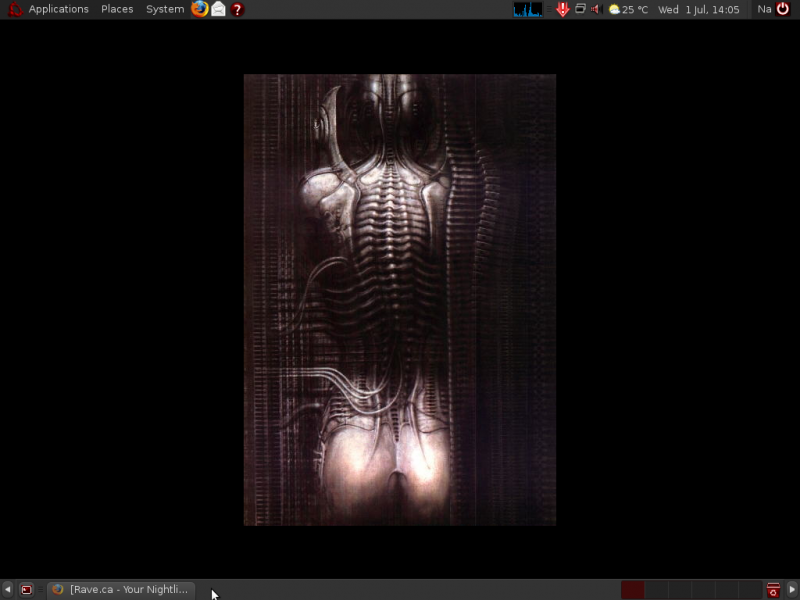Open the weather applet showing 25 °C
The image size is (800, 600).
[x=629, y=9]
